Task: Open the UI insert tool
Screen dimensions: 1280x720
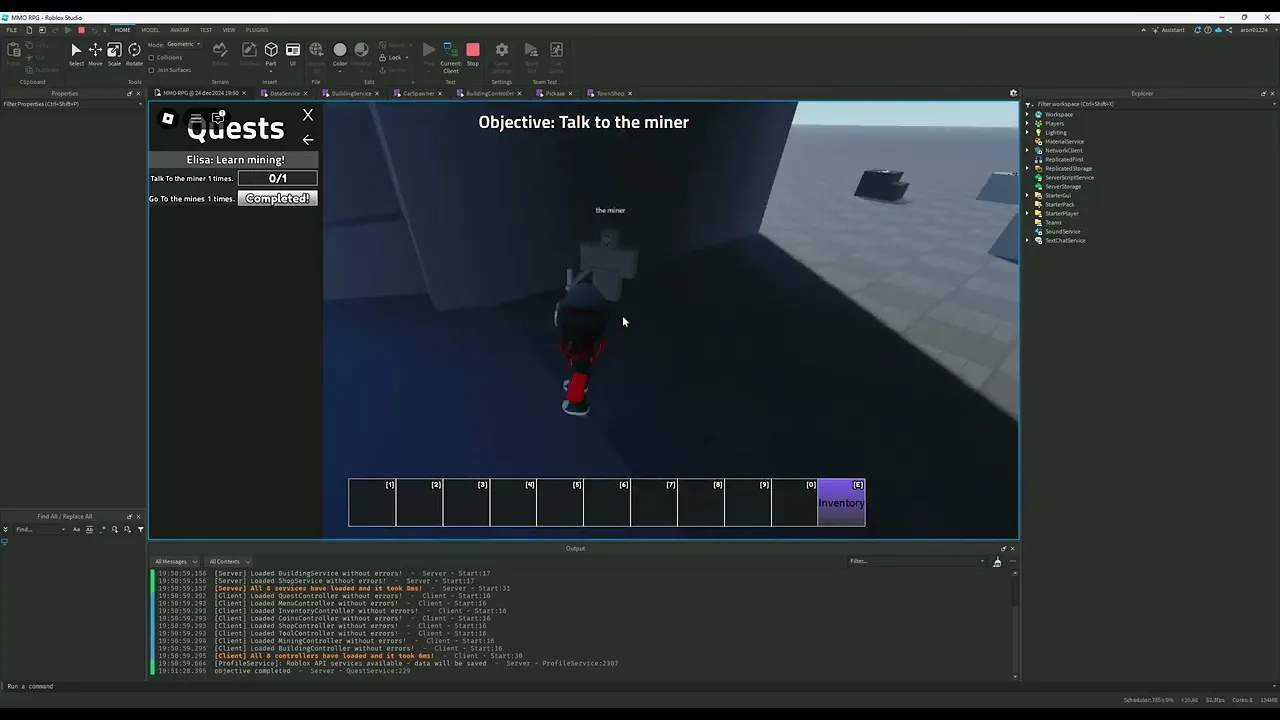Action: (293, 54)
